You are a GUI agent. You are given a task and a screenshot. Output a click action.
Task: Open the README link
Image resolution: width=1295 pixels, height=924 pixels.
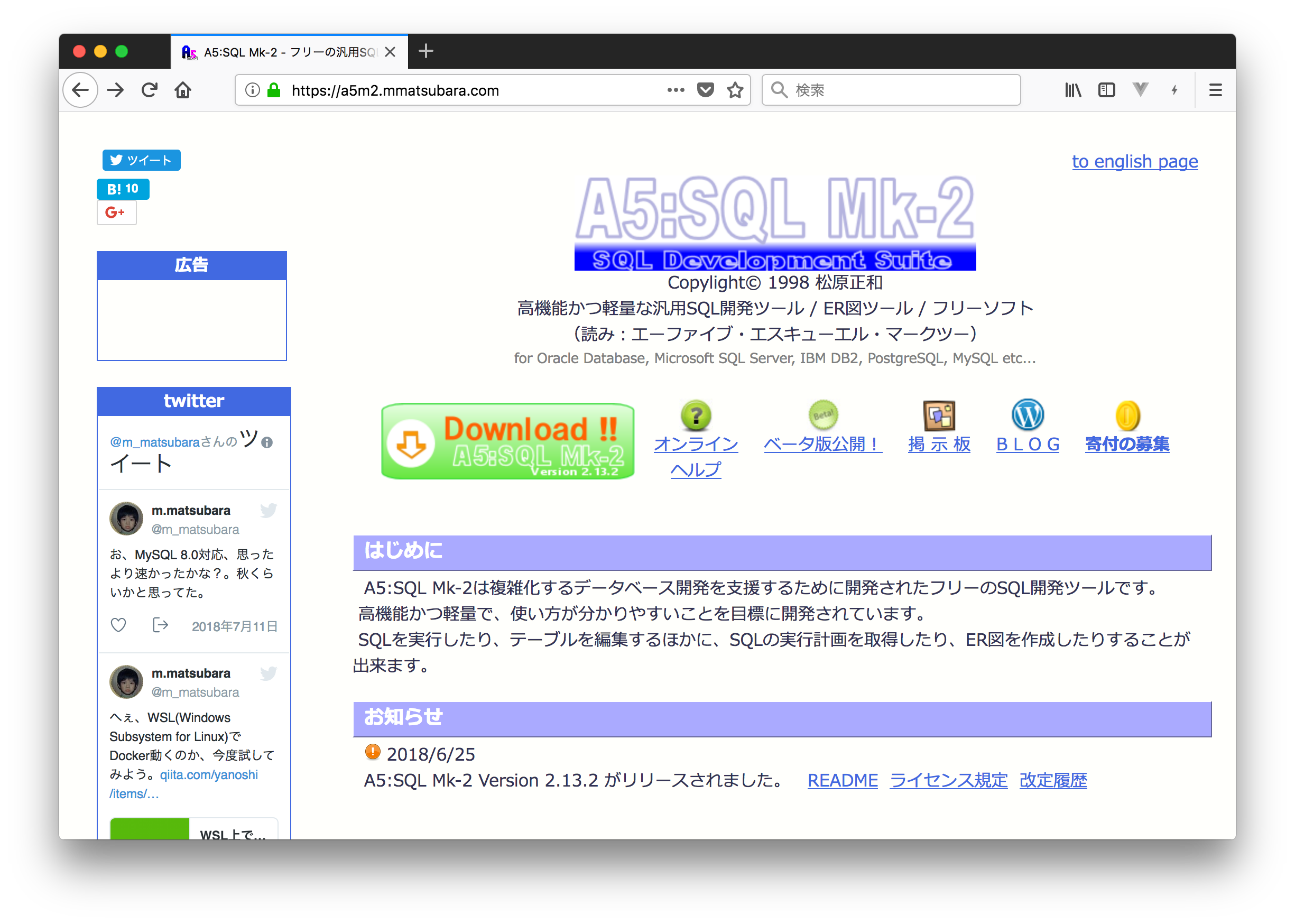842,781
